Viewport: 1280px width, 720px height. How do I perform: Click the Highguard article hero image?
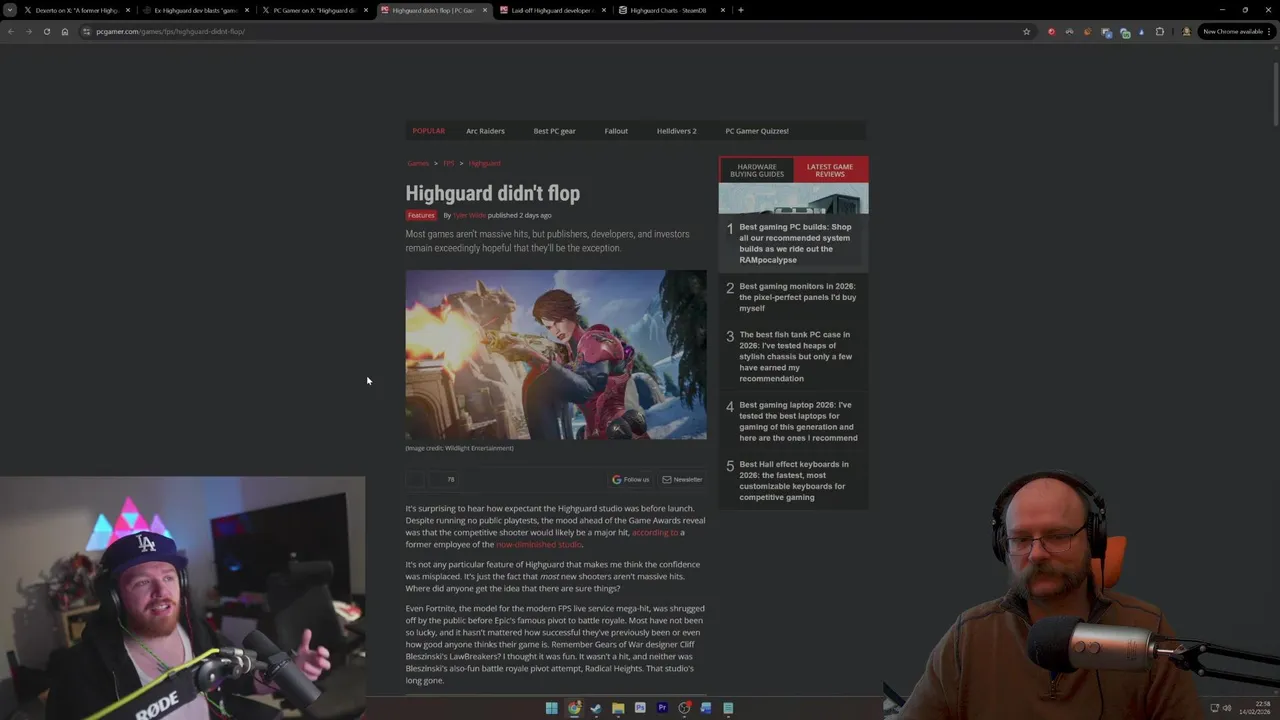tap(556, 354)
